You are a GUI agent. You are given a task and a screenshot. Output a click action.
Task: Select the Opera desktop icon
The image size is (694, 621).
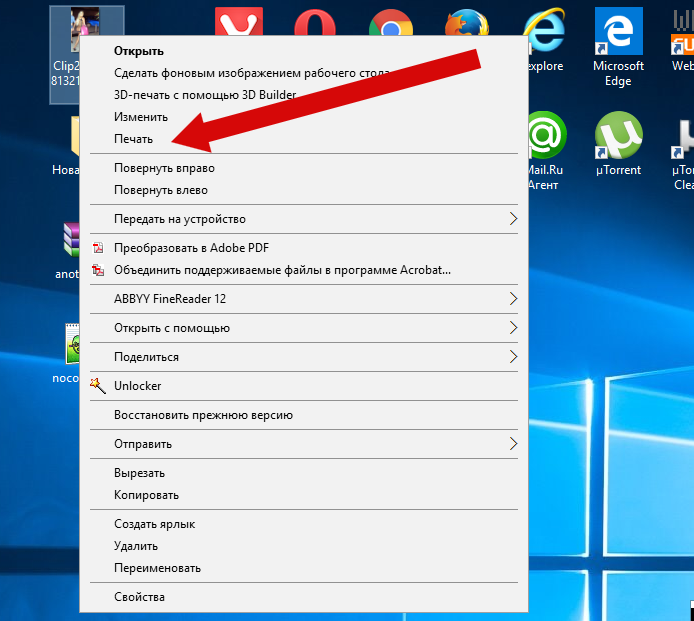pyautogui.click(x=315, y=22)
